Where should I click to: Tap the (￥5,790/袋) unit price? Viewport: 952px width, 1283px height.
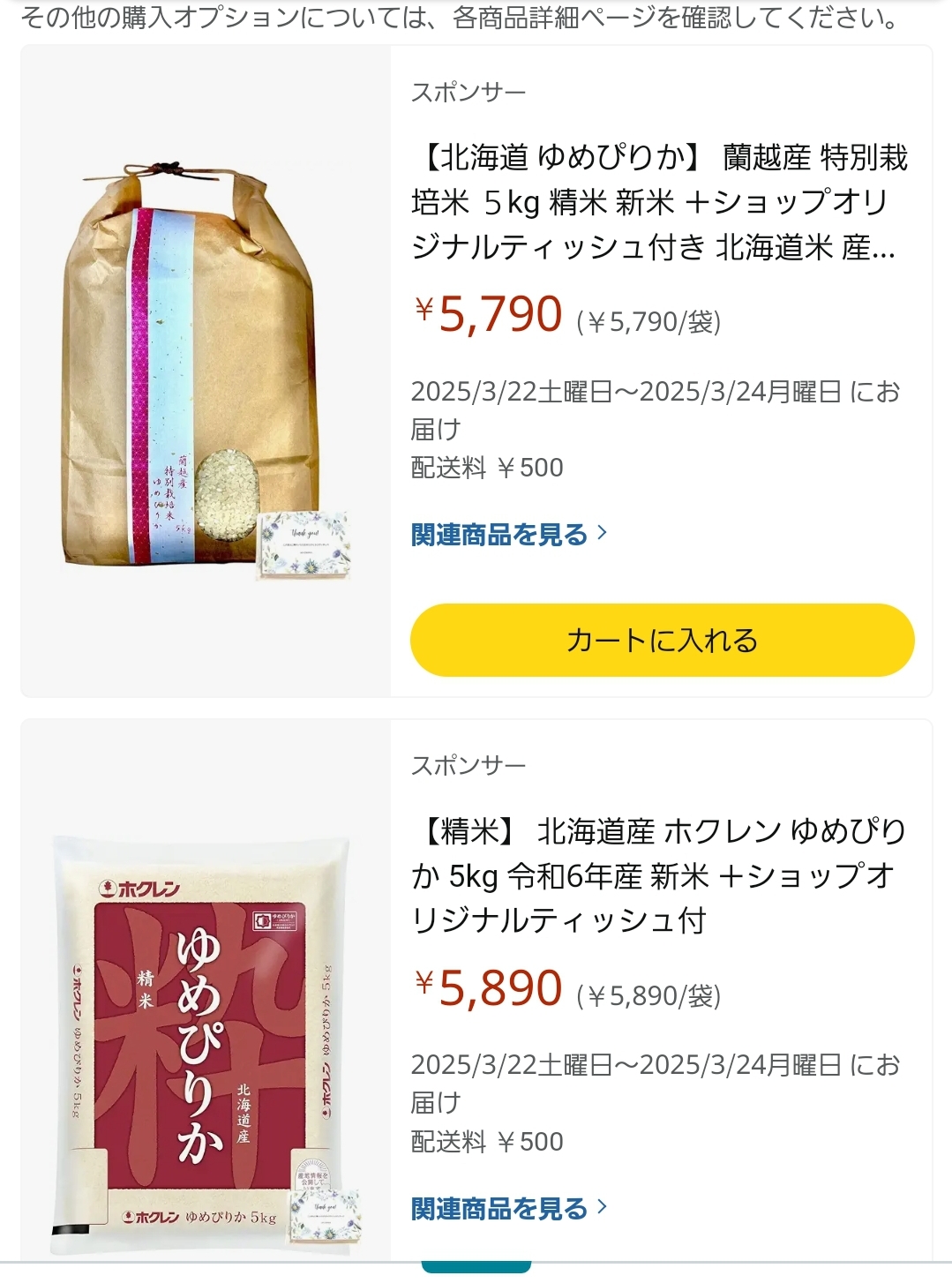pos(648,322)
